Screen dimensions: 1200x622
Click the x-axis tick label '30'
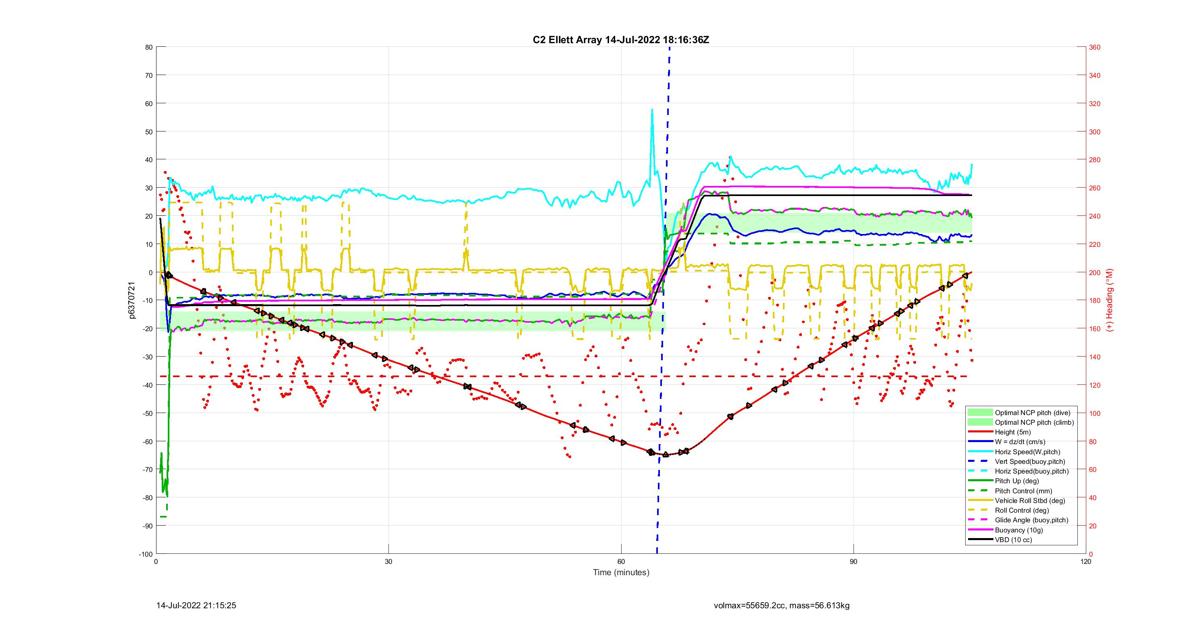point(388,562)
